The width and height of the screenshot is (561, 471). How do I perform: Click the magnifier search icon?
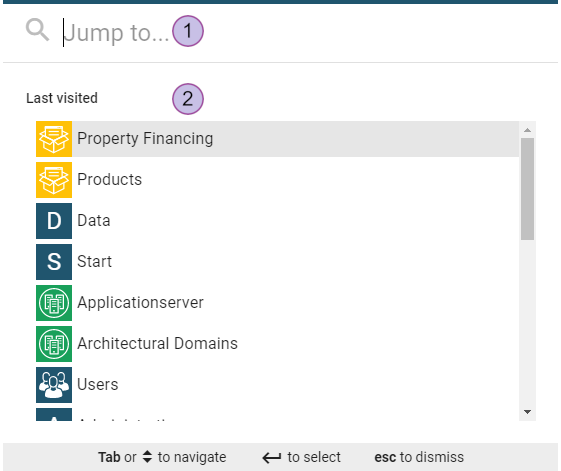[x=38, y=30]
